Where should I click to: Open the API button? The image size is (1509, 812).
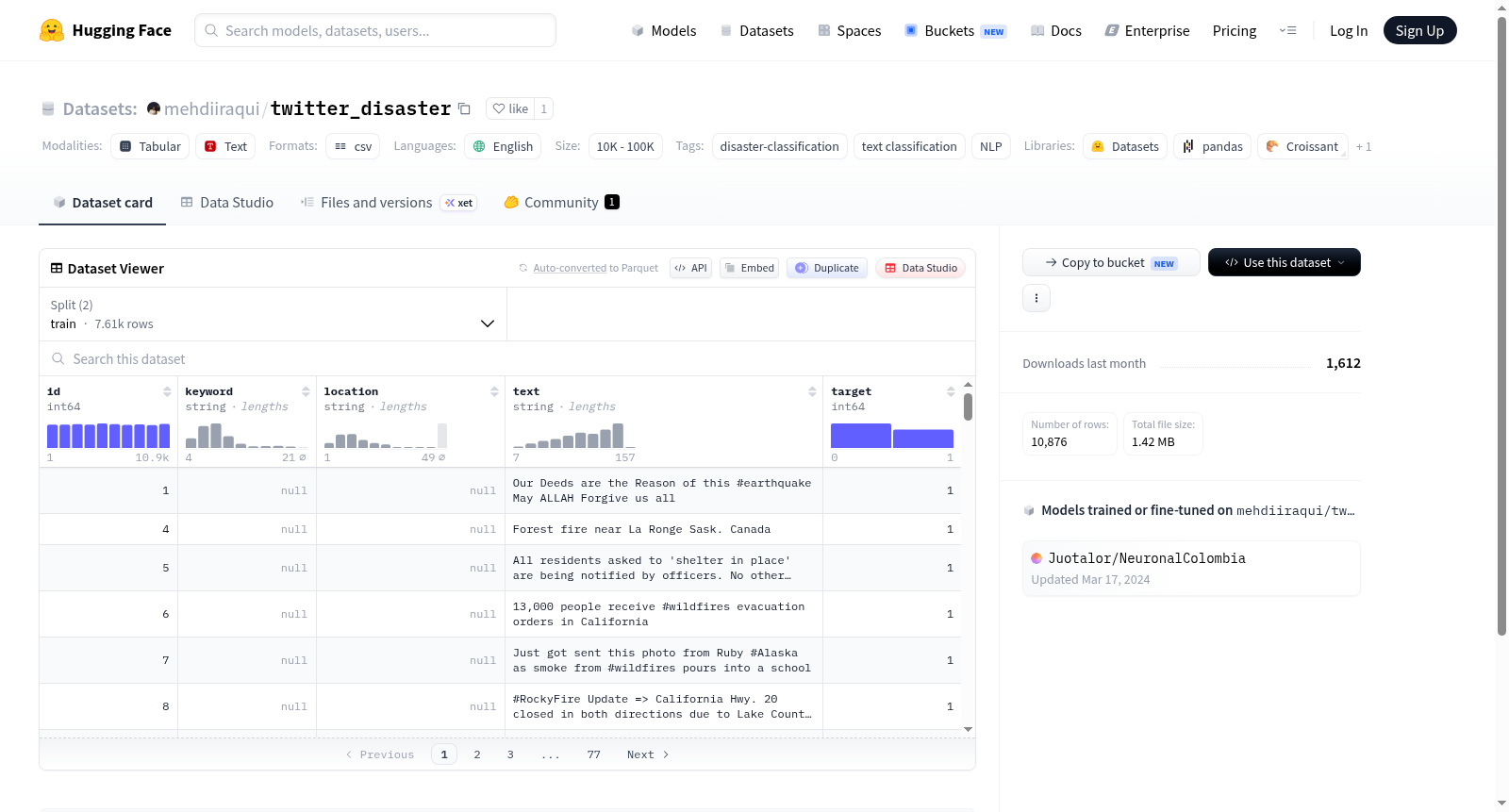pyautogui.click(x=690, y=268)
